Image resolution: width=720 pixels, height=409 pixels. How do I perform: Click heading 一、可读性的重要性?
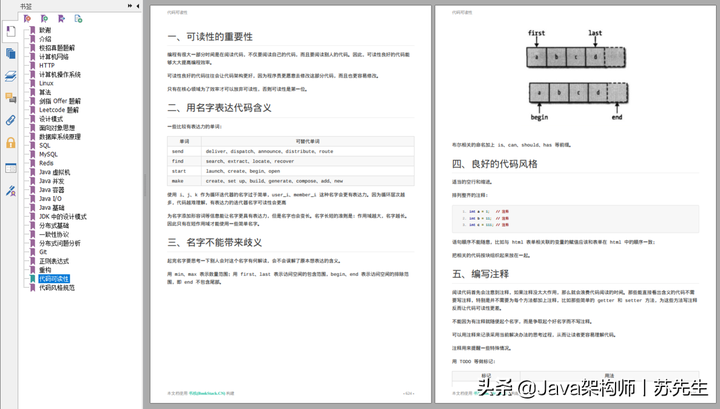[x=210, y=37]
